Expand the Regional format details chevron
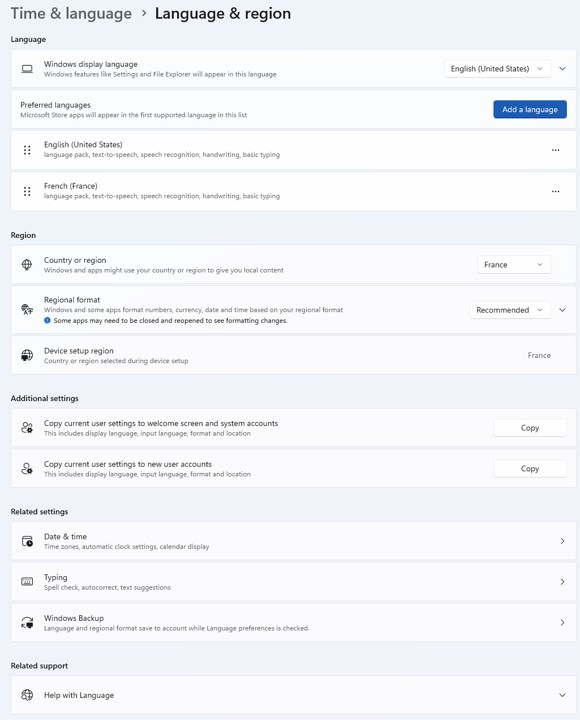Viewport: 580px width, 720px height. click(x=562, y=310)
